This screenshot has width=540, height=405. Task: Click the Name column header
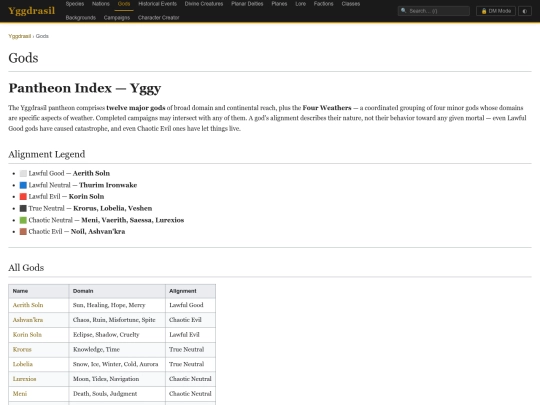39,291
